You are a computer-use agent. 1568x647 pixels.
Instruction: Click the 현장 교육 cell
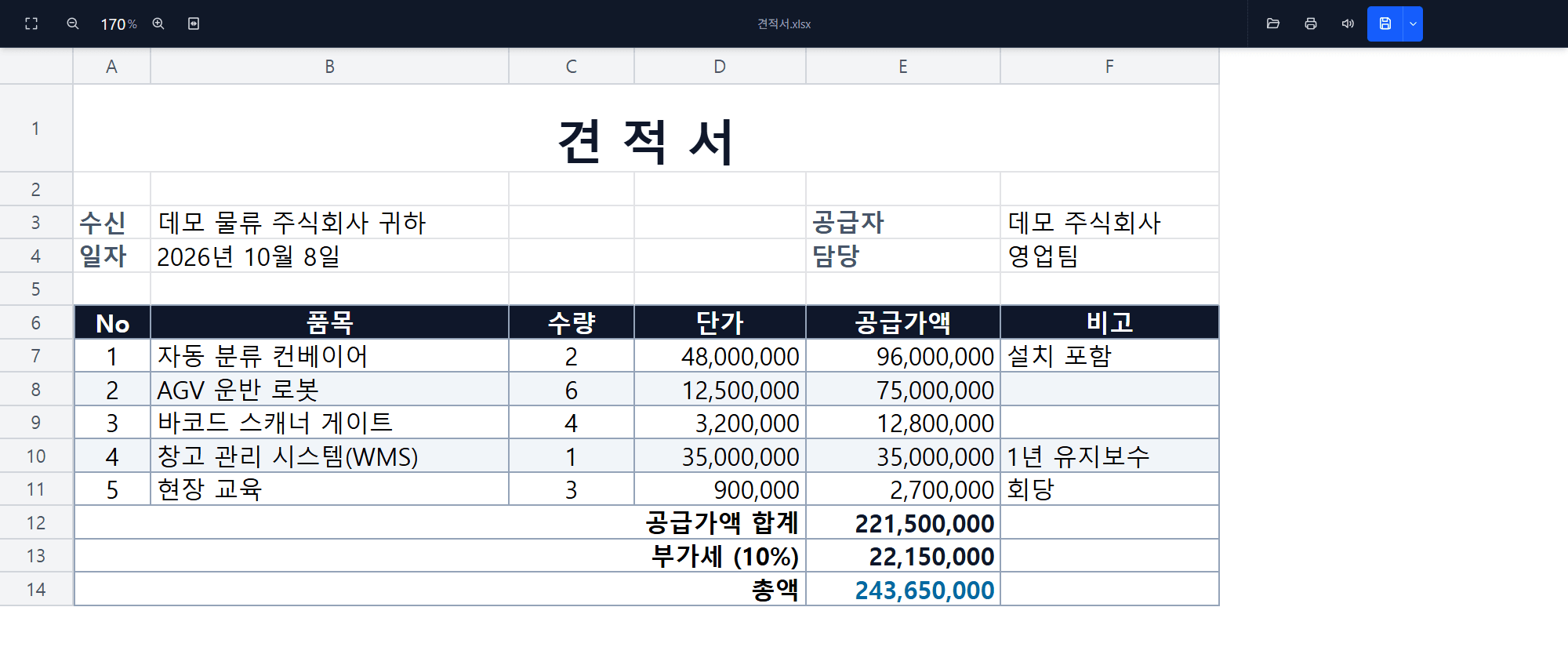(x=330, y=489)
